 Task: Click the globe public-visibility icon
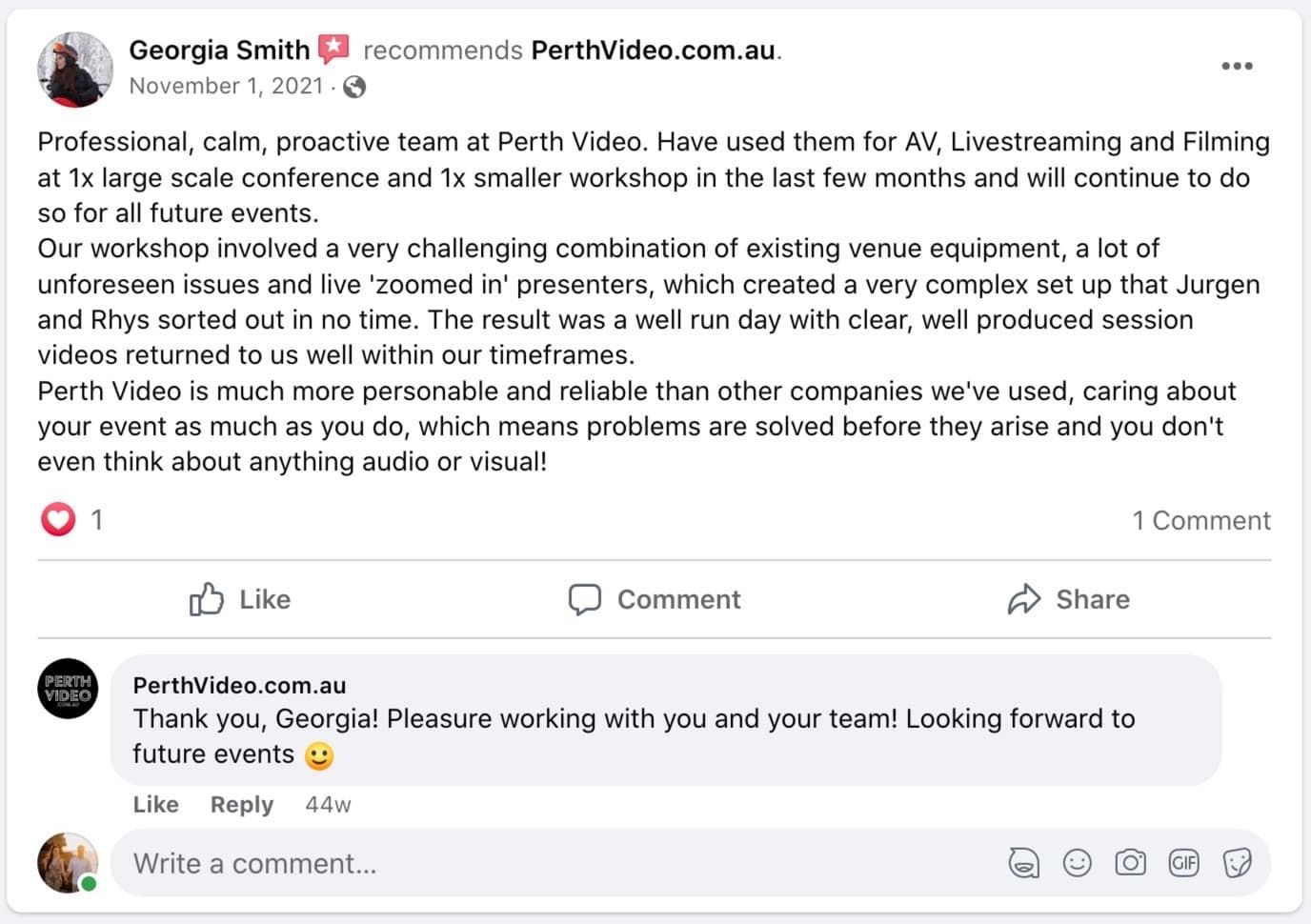click(354, 87)
